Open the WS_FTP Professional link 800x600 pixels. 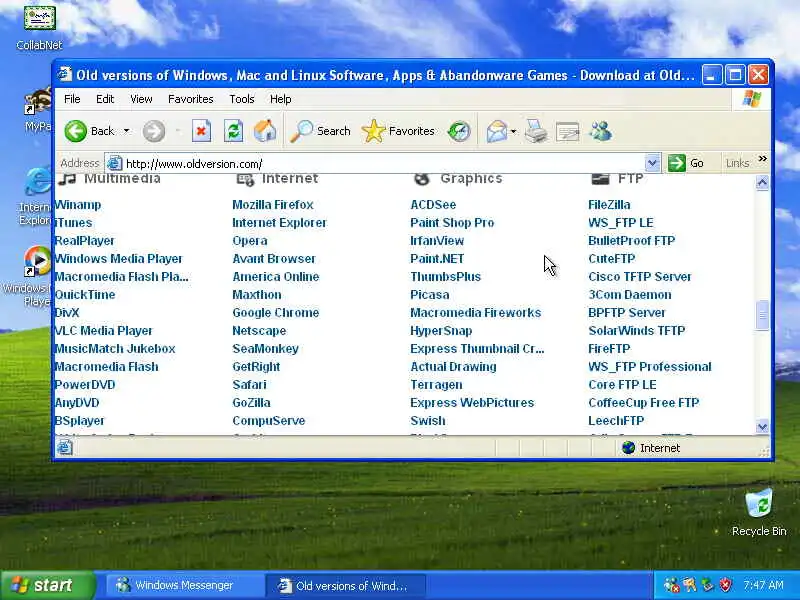click(x=650, y=367)
